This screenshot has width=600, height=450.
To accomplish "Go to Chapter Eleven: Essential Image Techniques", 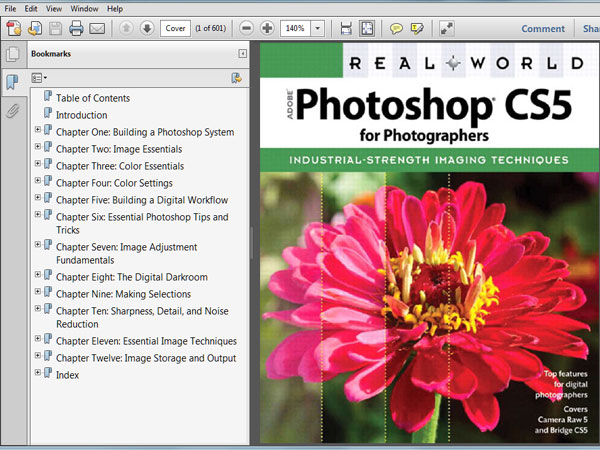I will 146,341.
